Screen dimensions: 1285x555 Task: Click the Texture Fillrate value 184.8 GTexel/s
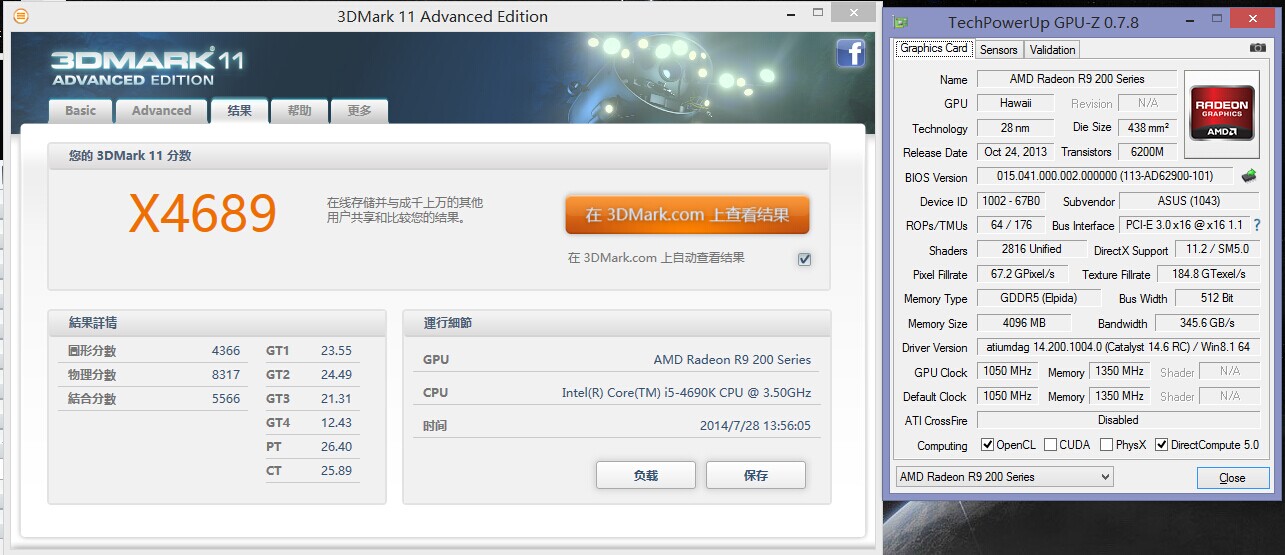click(1209, 274)
